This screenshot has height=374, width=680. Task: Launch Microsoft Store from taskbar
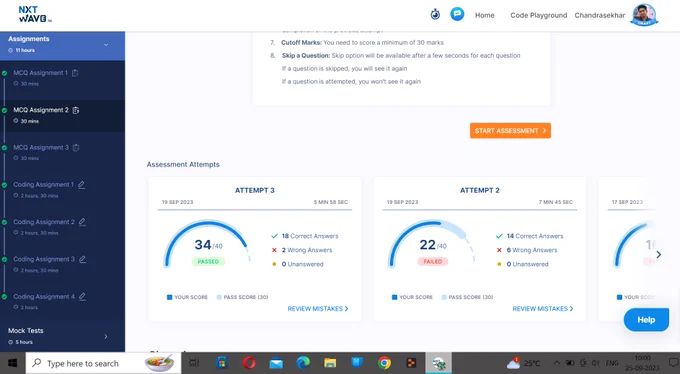pyautogui.click(x=222, y=363)
